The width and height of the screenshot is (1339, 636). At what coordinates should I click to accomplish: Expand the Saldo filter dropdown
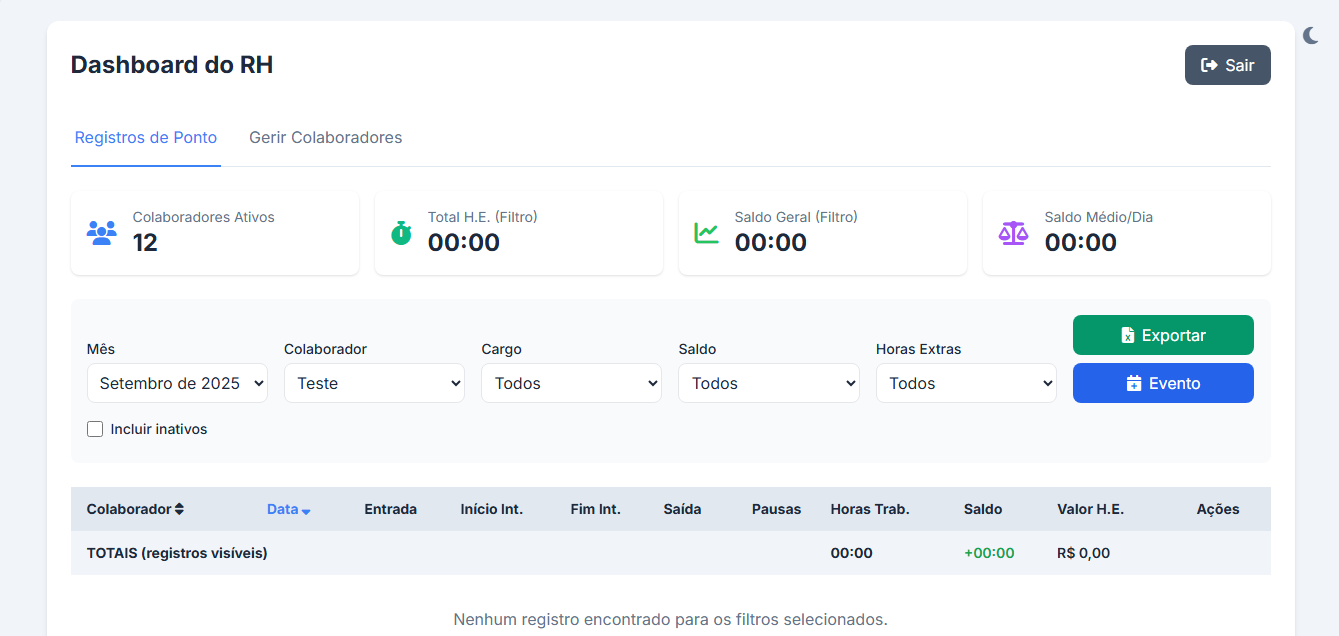(x=768, y=383)
